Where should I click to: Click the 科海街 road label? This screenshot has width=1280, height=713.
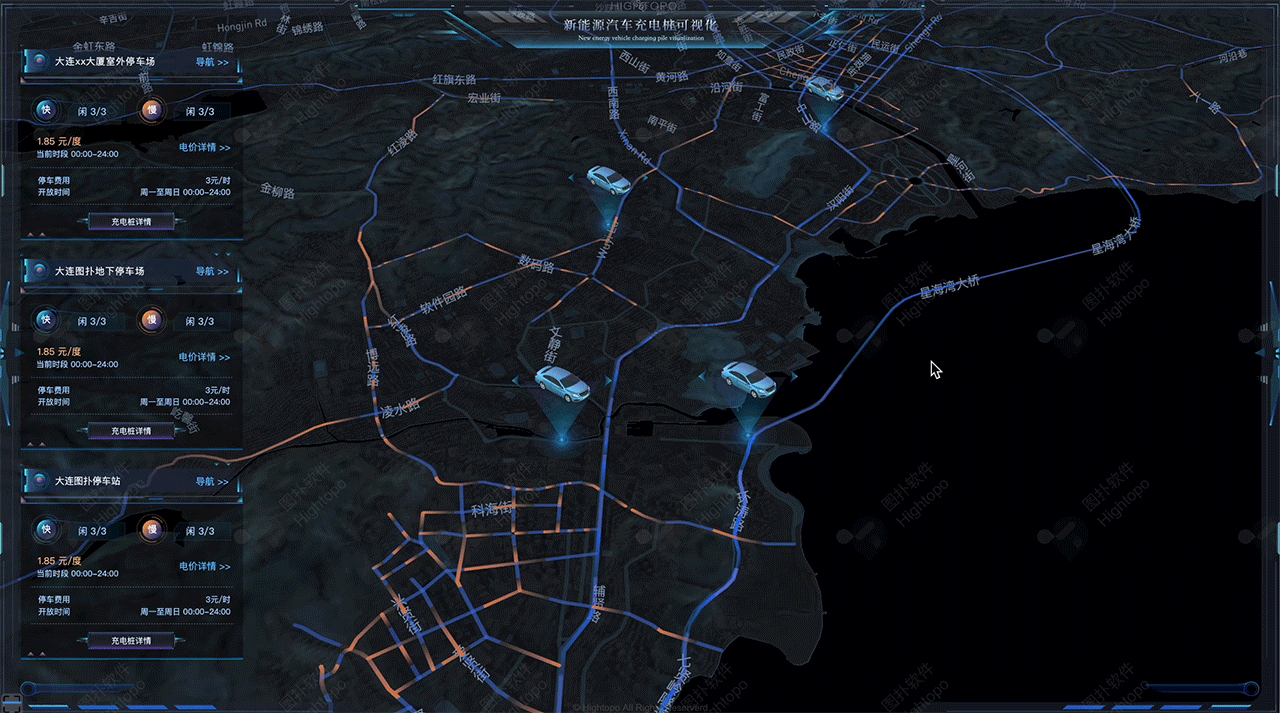492,510
